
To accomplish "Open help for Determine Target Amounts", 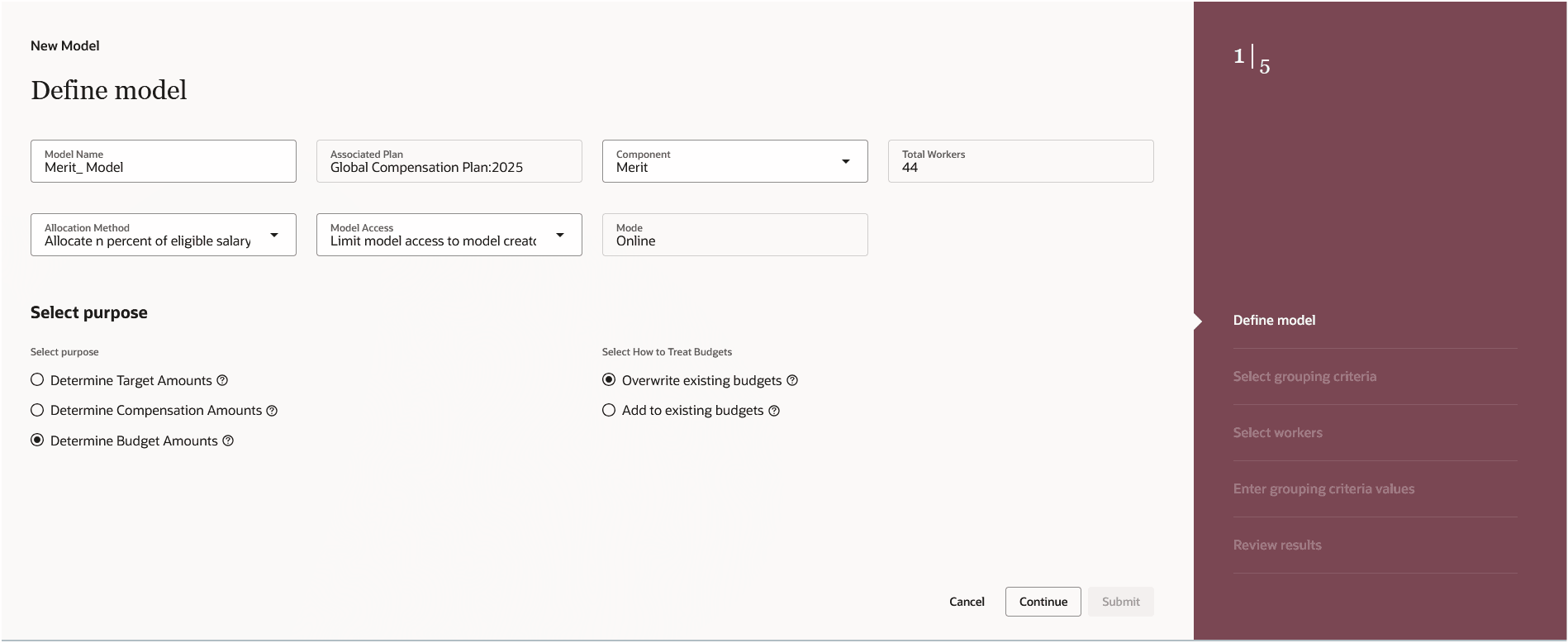I will (222, 380).
